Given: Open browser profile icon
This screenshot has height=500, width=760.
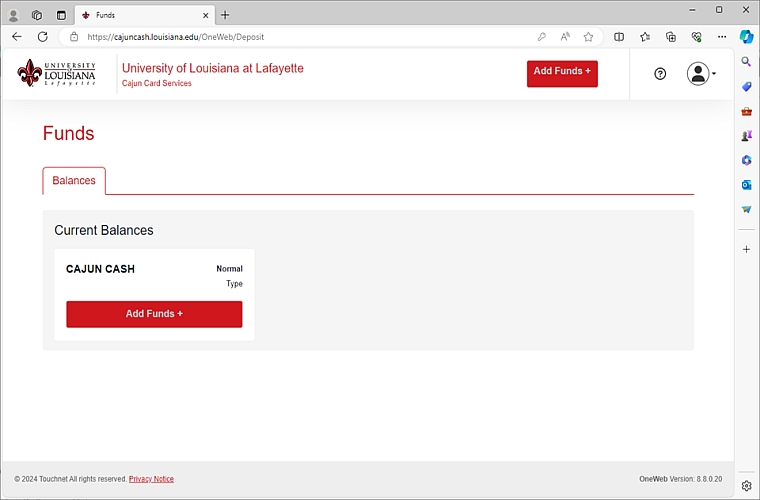Looking at the screenshot, I should 14,16.
